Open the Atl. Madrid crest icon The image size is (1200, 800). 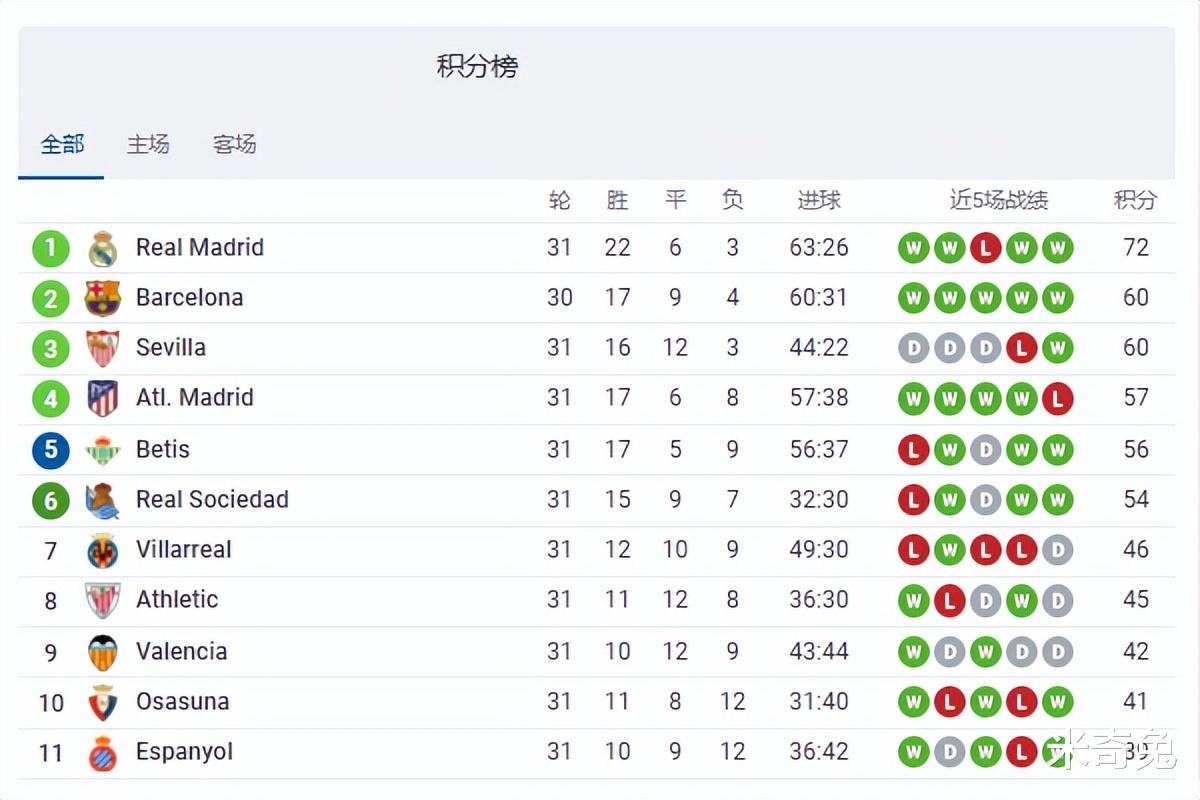[103, 398]
